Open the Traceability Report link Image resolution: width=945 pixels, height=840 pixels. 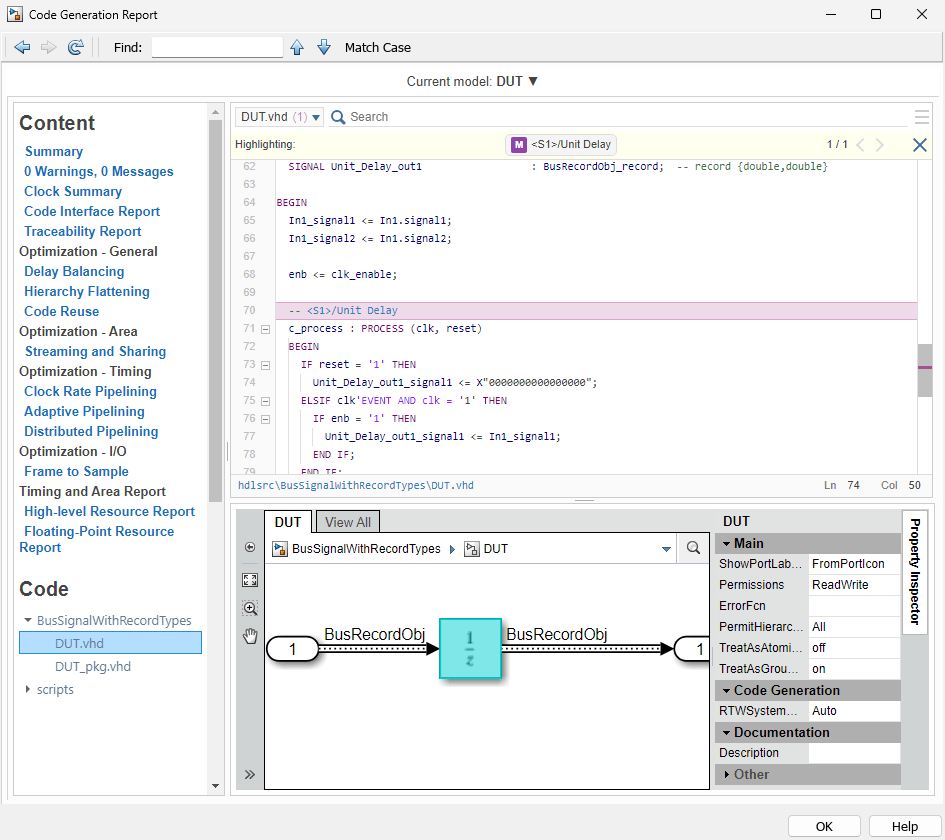point(83,231)
